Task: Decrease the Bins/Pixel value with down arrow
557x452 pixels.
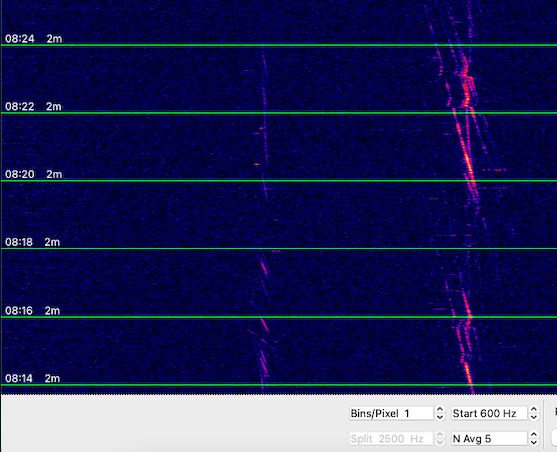Action: click(x=440, y=417)
